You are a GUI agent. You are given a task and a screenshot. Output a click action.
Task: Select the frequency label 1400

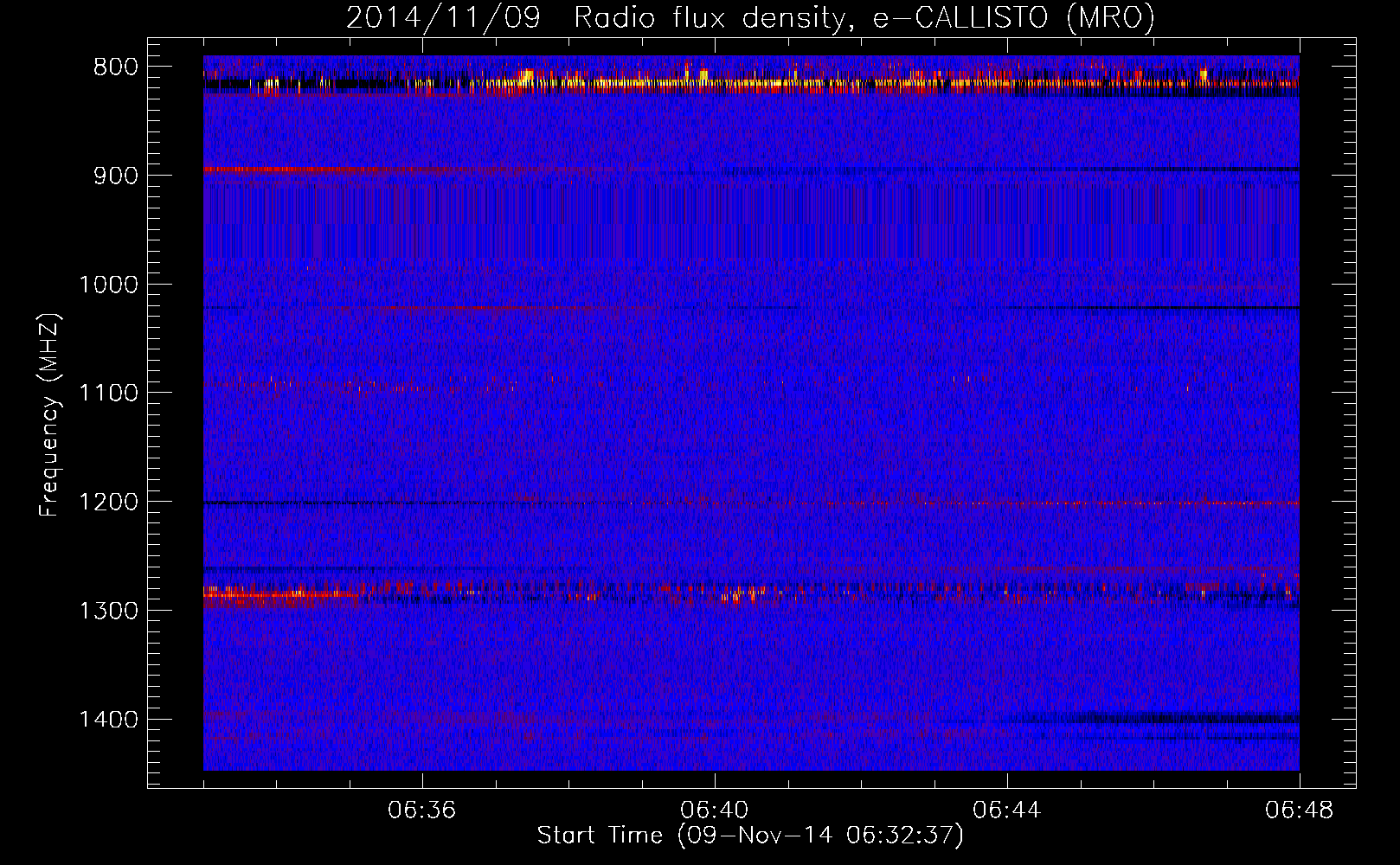108,720
